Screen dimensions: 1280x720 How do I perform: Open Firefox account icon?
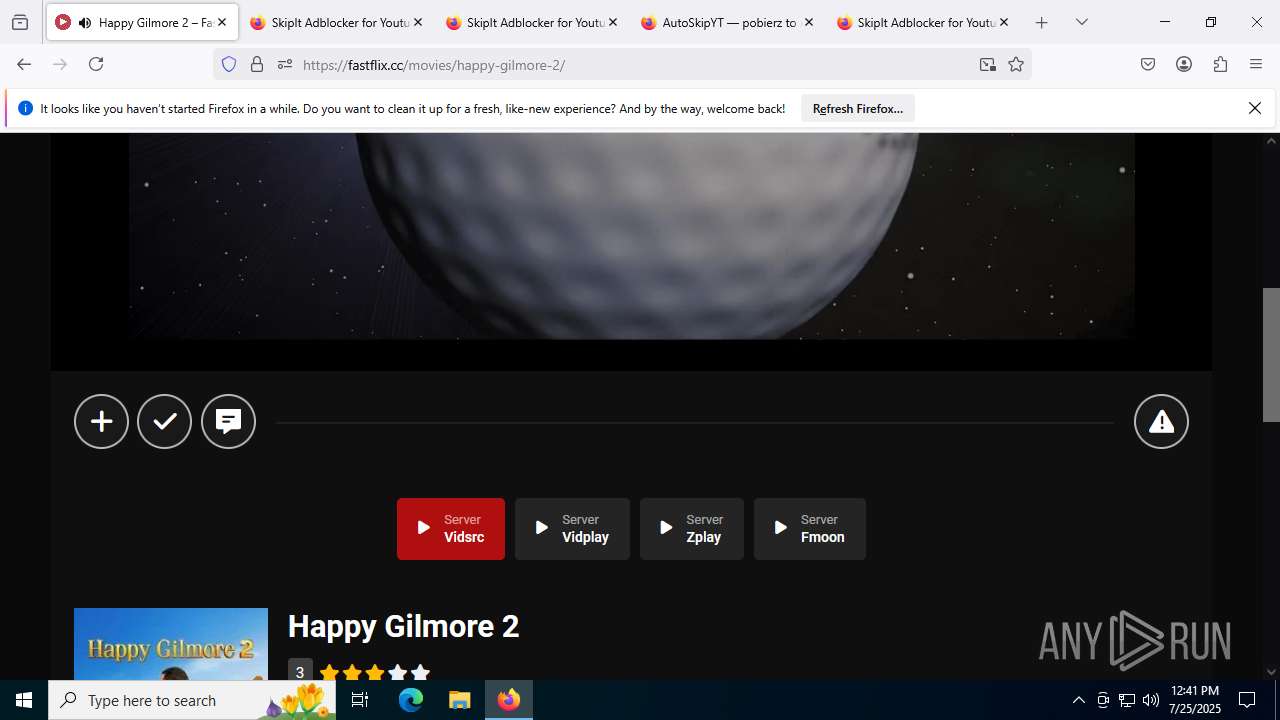(1184, 64)
